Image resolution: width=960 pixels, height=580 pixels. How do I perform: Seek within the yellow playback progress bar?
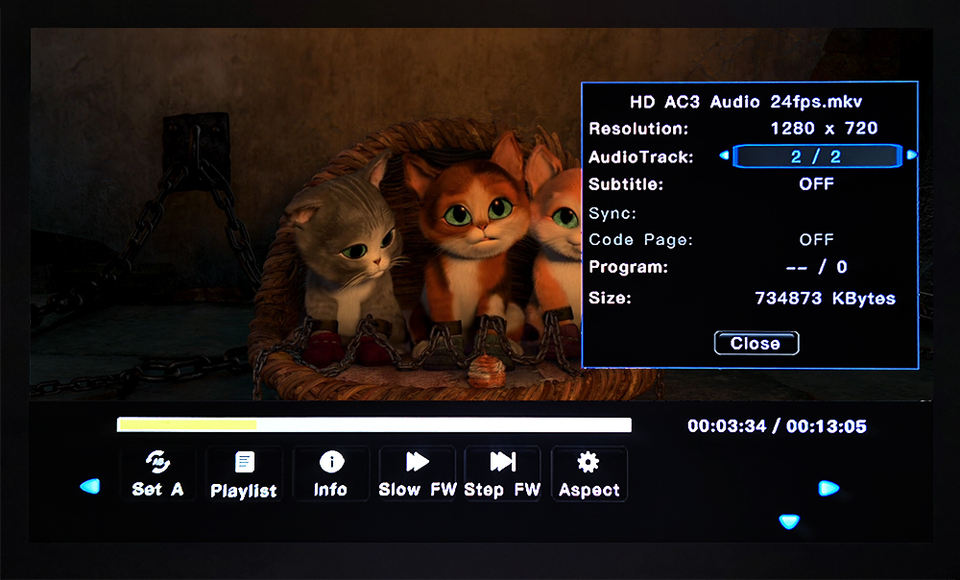374,424
